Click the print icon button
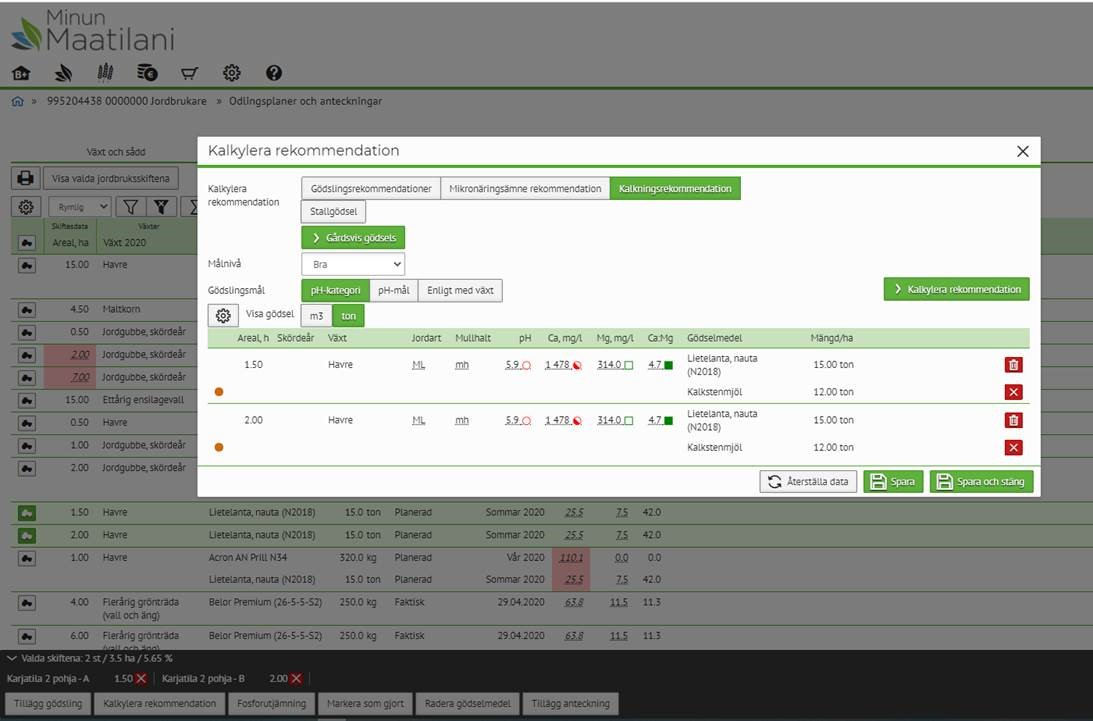 [26, 178]
